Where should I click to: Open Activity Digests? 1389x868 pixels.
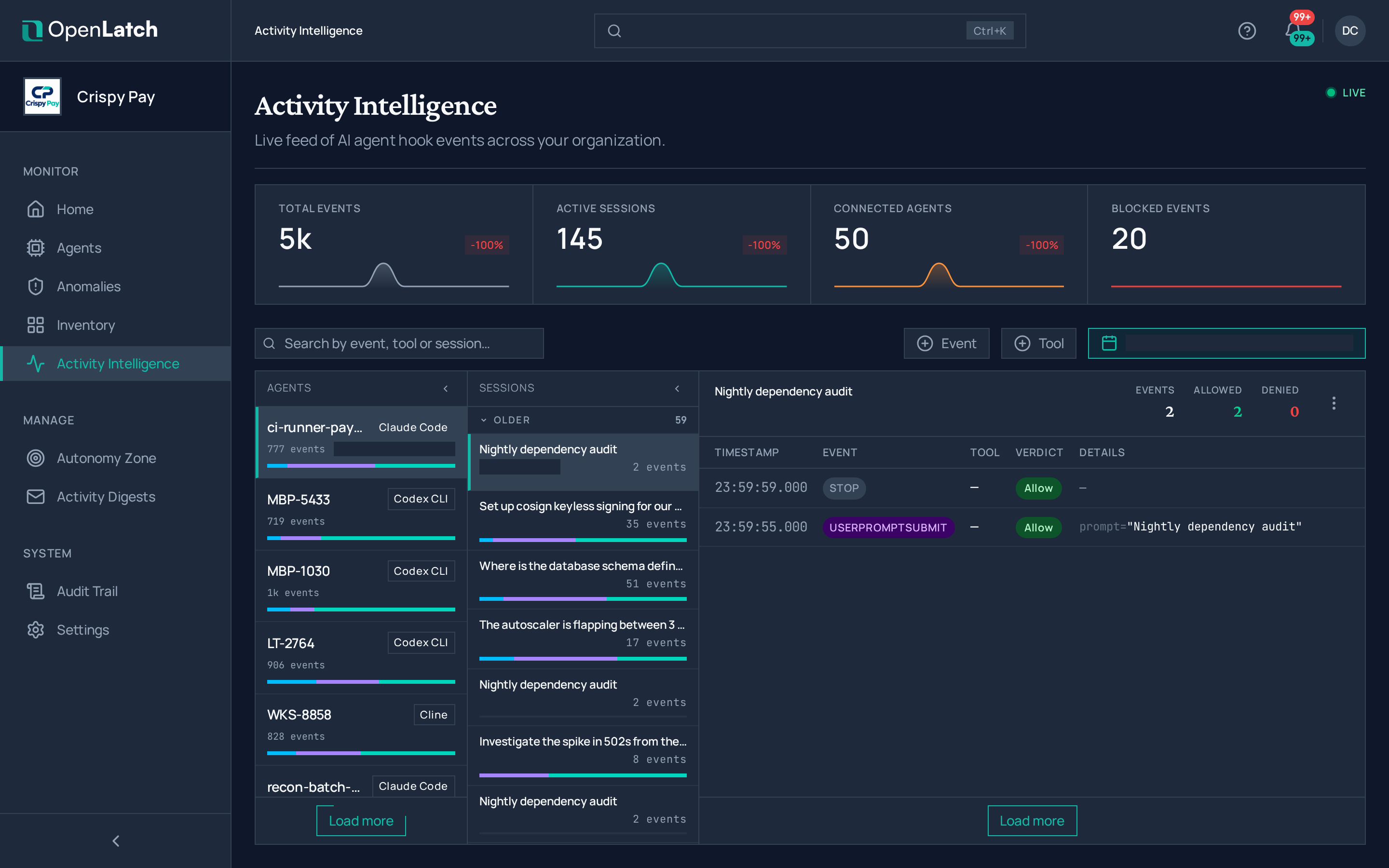(115, 497)
